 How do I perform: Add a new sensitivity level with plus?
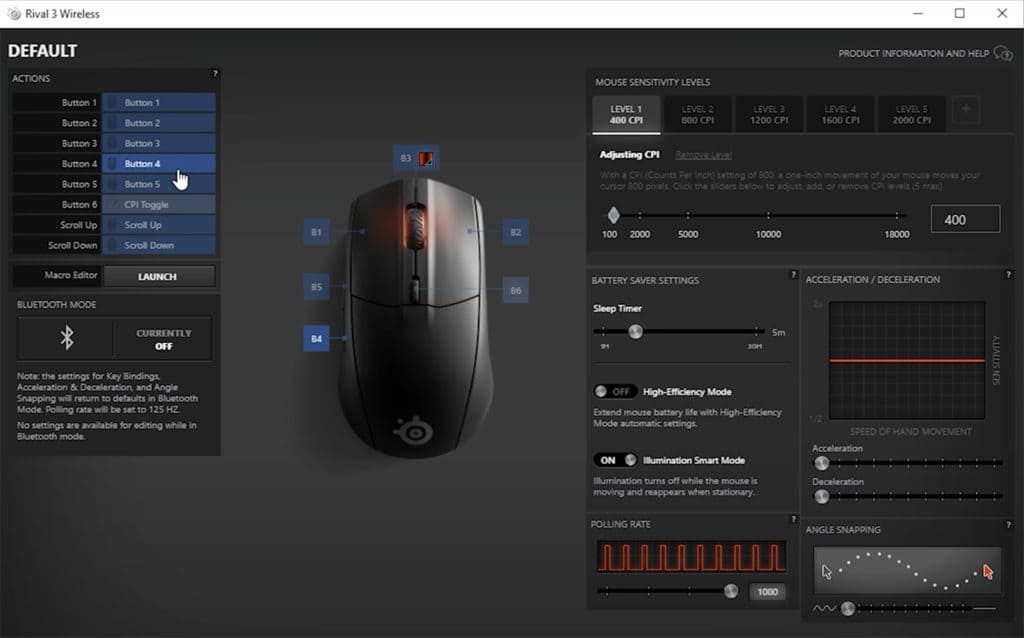point(966,109)
